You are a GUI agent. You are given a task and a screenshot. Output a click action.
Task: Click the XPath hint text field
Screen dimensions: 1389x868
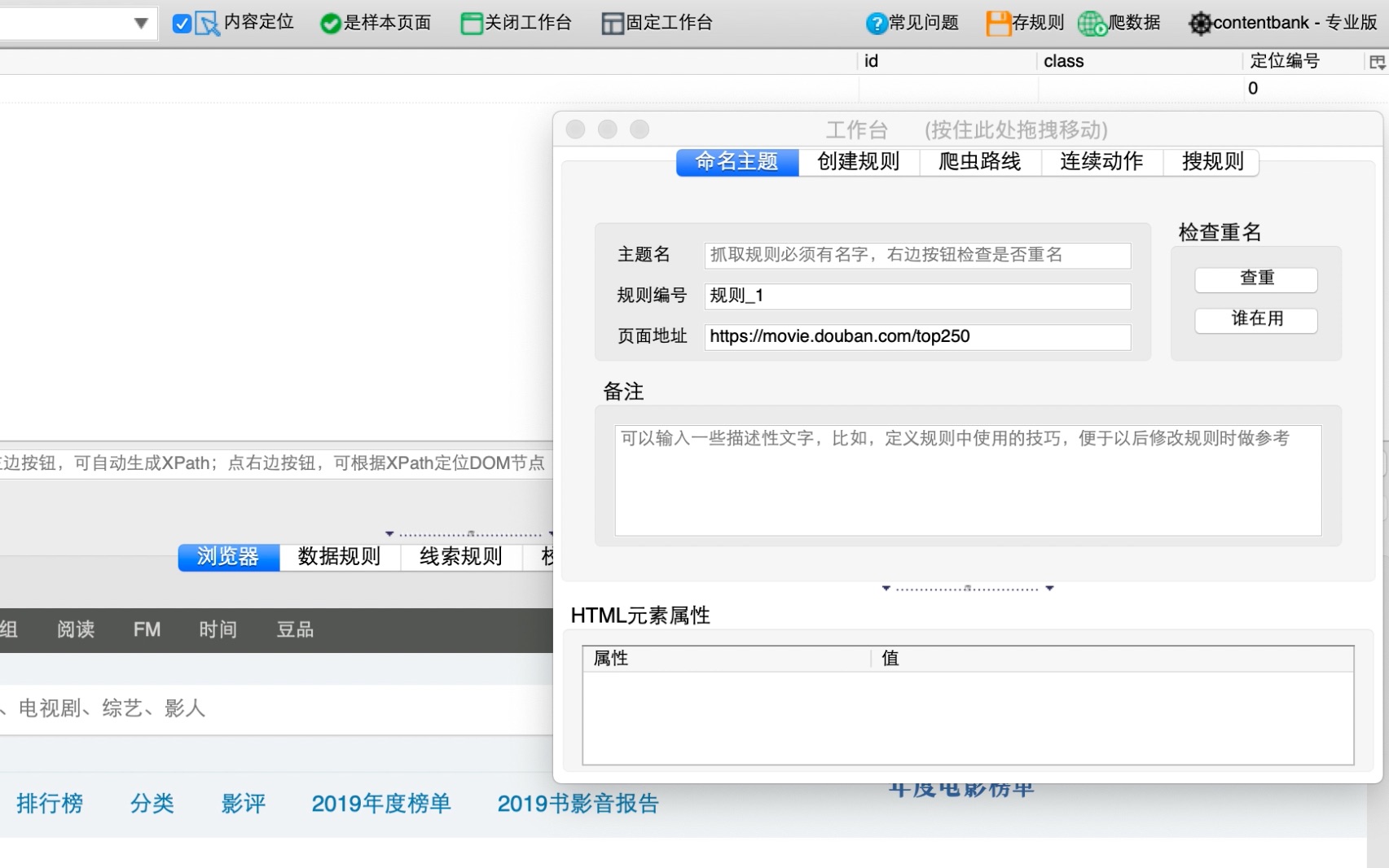coord(276,462)
